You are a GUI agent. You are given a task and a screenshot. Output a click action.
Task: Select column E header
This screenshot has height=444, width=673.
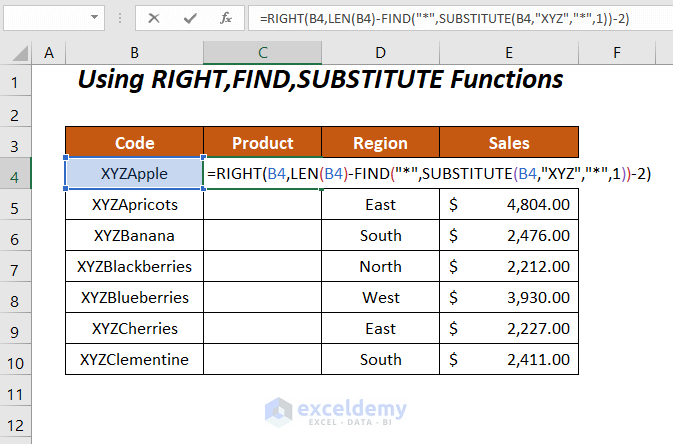(x=509, y=53)
